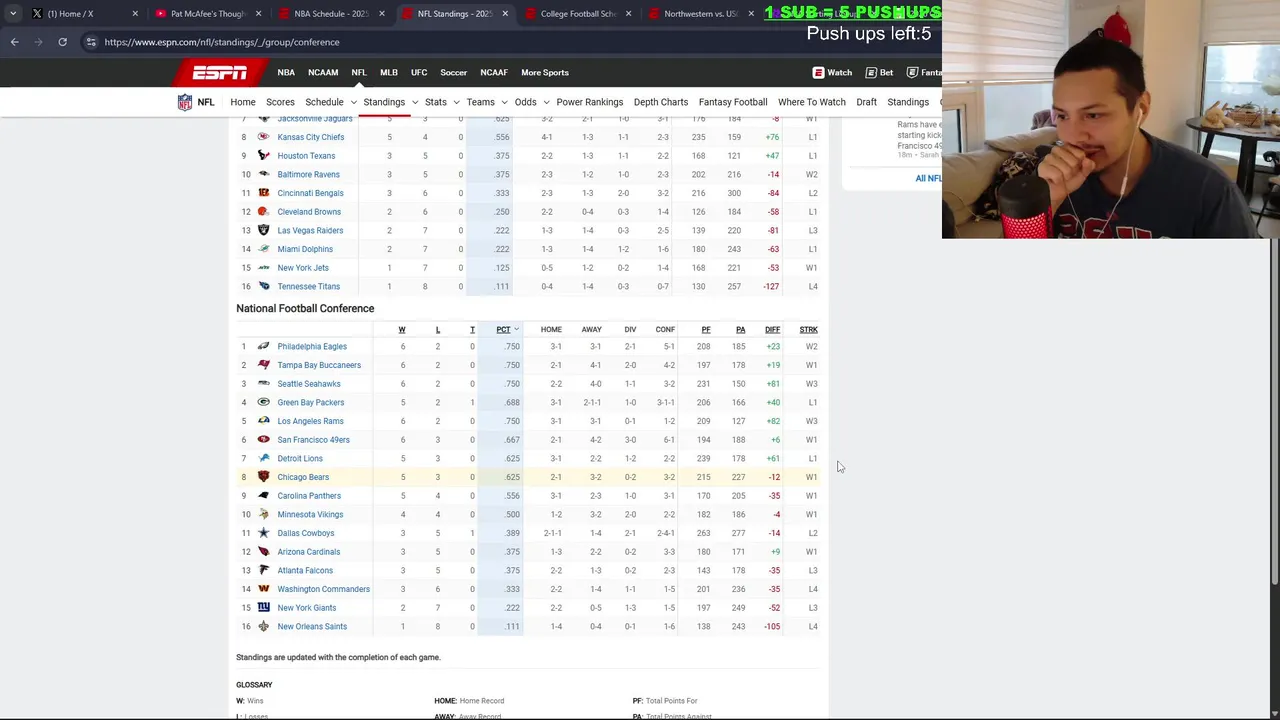This screenshot has height=720, width=1280.
Task: Sort NFC table by DIFF column
Action: 772,330
